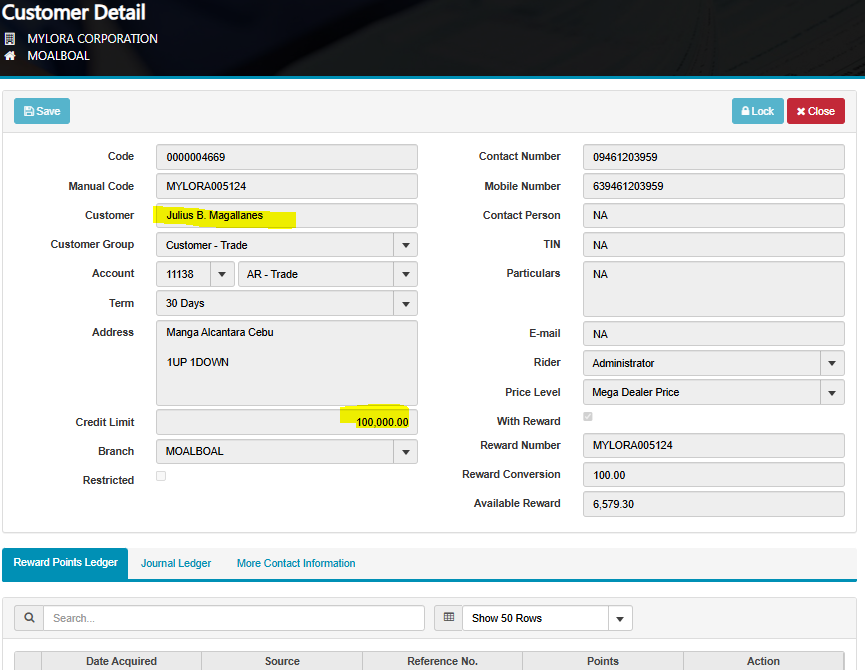Switch to the Journal Ledger tab

(176, 563)
